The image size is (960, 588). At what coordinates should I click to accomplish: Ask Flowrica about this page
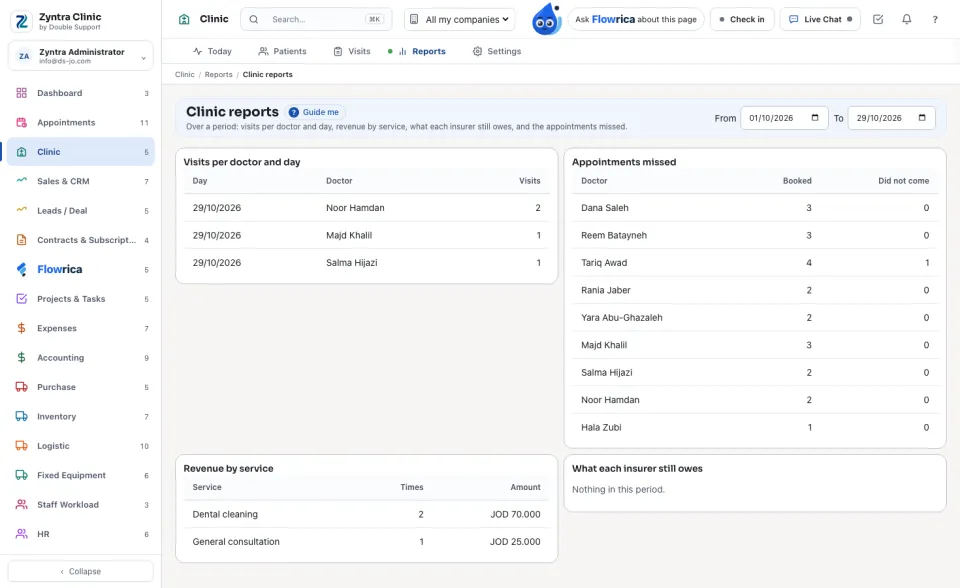[636, 20]
